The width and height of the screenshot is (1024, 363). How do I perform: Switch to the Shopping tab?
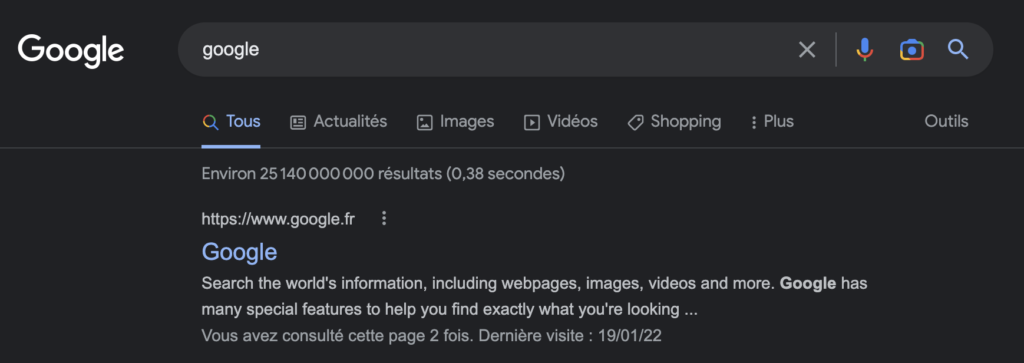click(x=674, y=121)
